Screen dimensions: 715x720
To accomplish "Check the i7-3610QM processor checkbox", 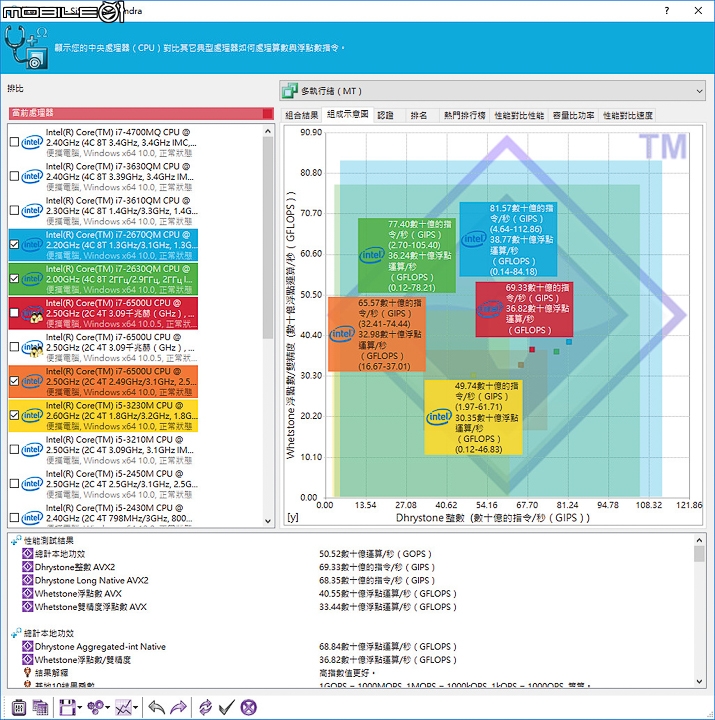I will click(x=14, y=210).
